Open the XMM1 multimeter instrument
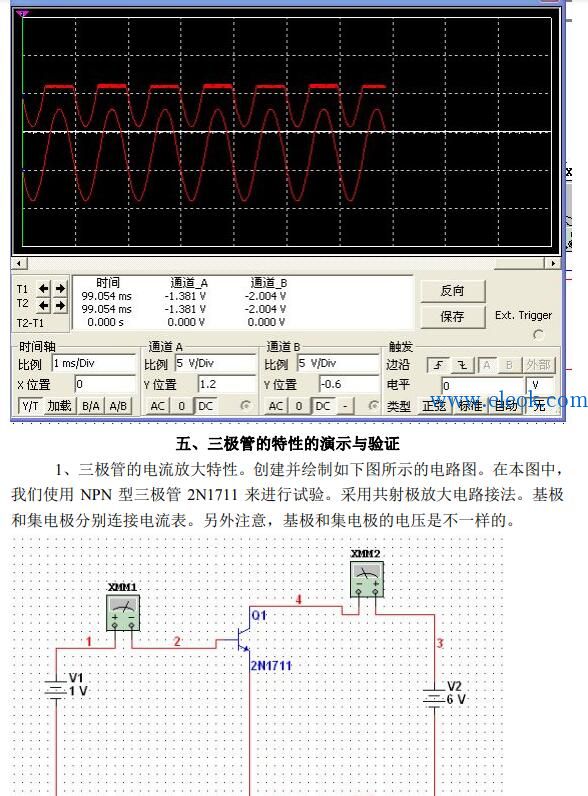The height and width of the screenshot is (796, 588). click(x=123, y=613)
